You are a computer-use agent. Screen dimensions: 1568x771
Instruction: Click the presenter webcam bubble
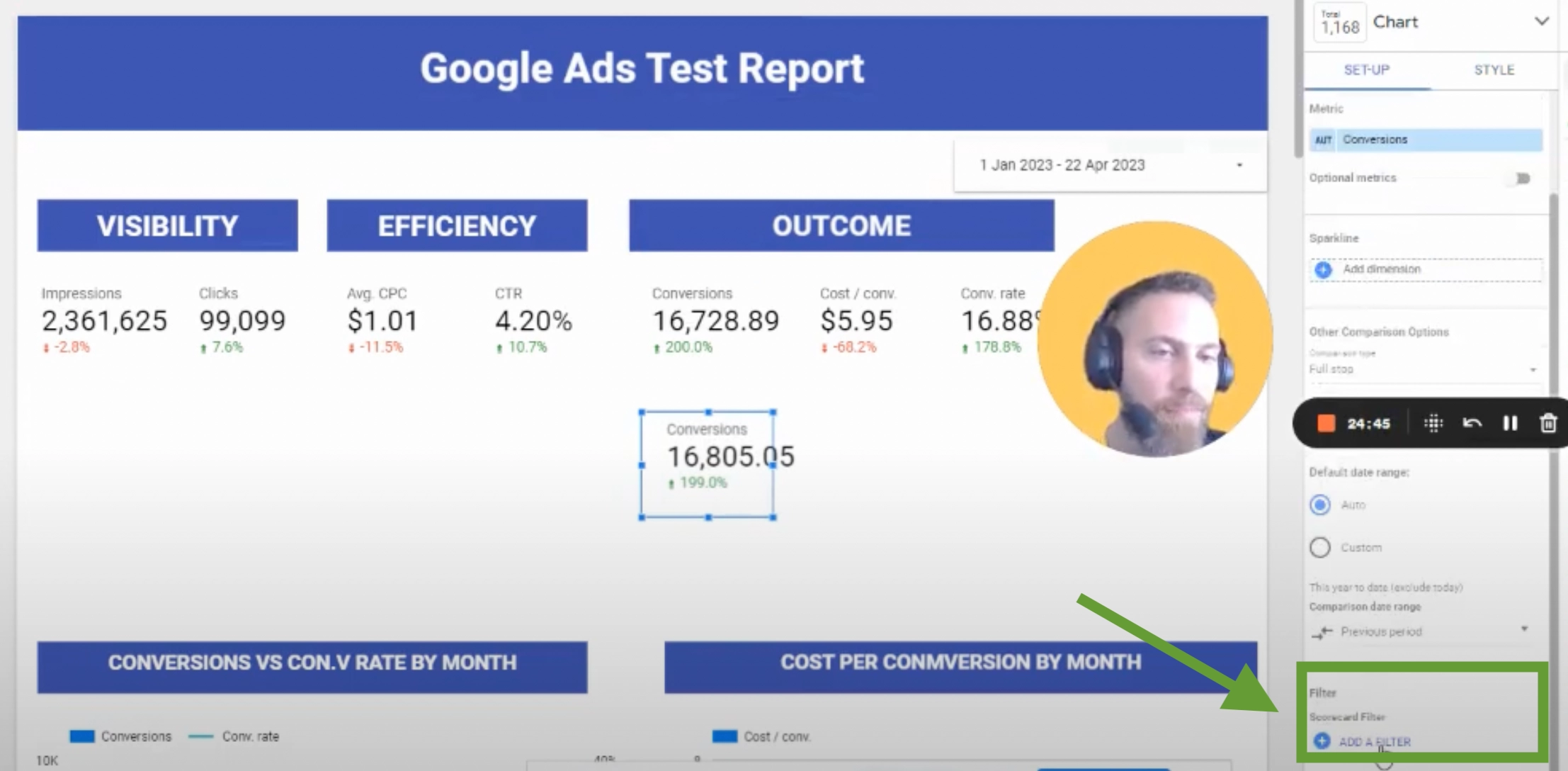coord(1155,339)
